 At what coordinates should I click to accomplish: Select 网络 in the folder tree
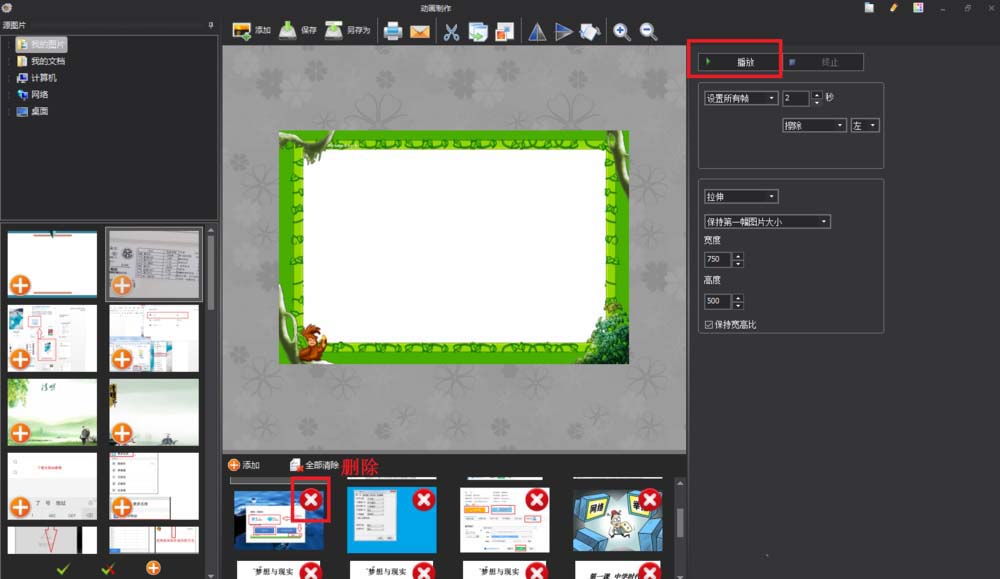tap(33, 94)
